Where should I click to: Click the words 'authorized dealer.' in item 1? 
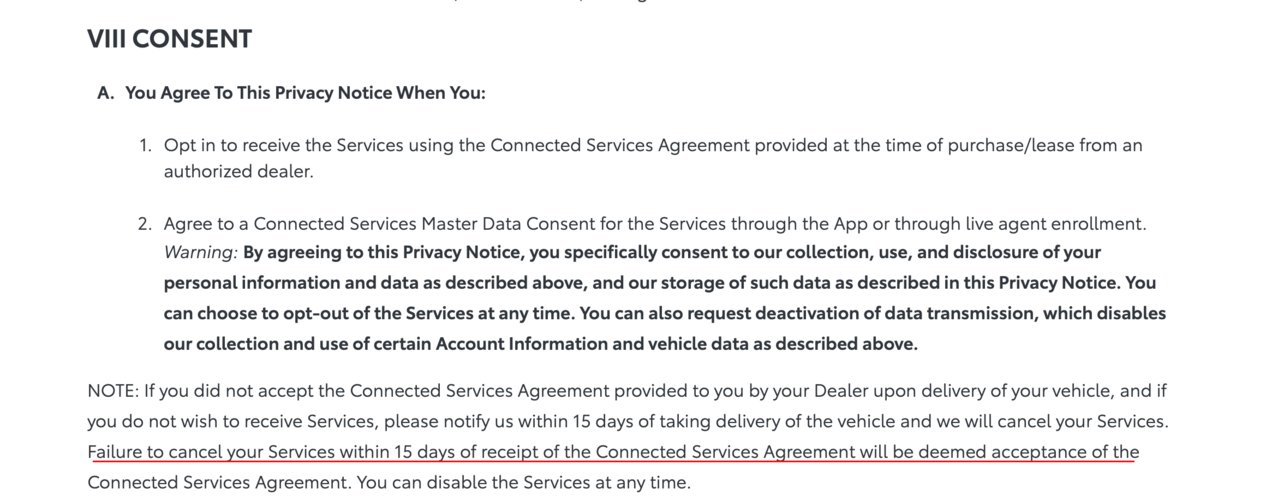[238, 171]
